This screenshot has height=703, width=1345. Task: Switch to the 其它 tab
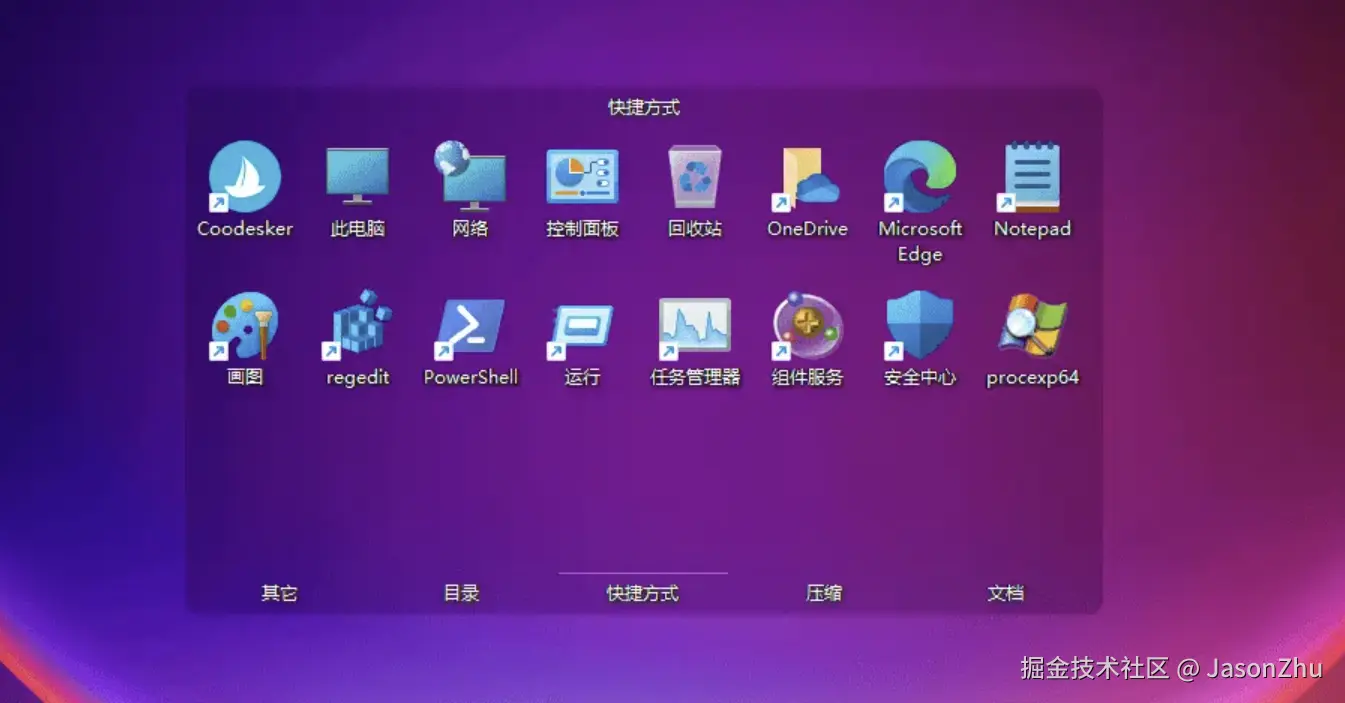[x=280, y=593]
